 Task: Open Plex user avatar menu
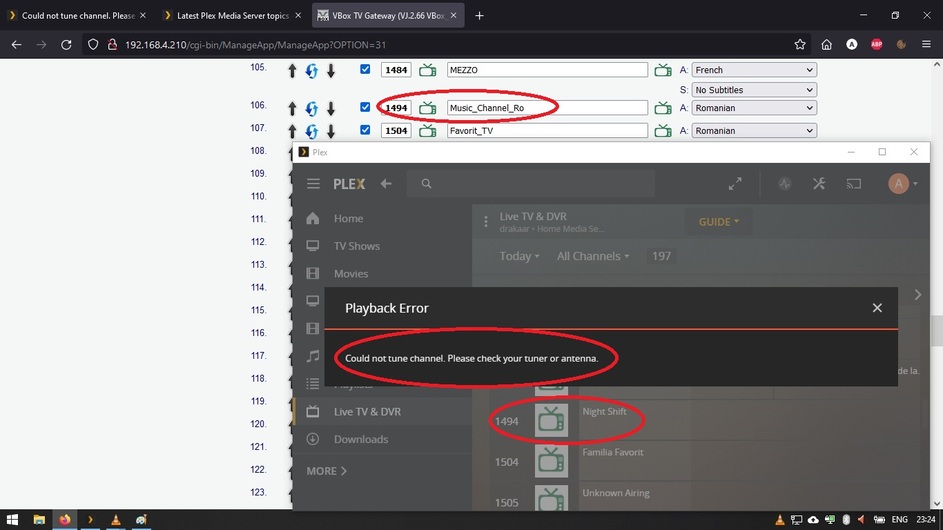903,183
